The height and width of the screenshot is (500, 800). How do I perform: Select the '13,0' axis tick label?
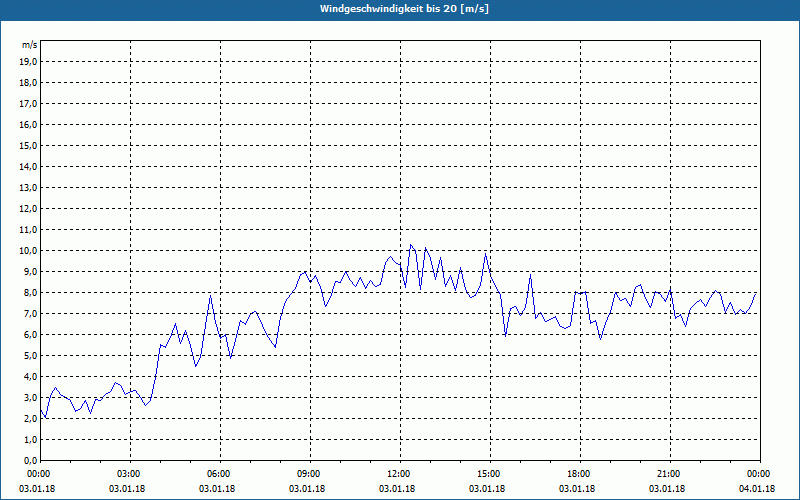[28, 187]
